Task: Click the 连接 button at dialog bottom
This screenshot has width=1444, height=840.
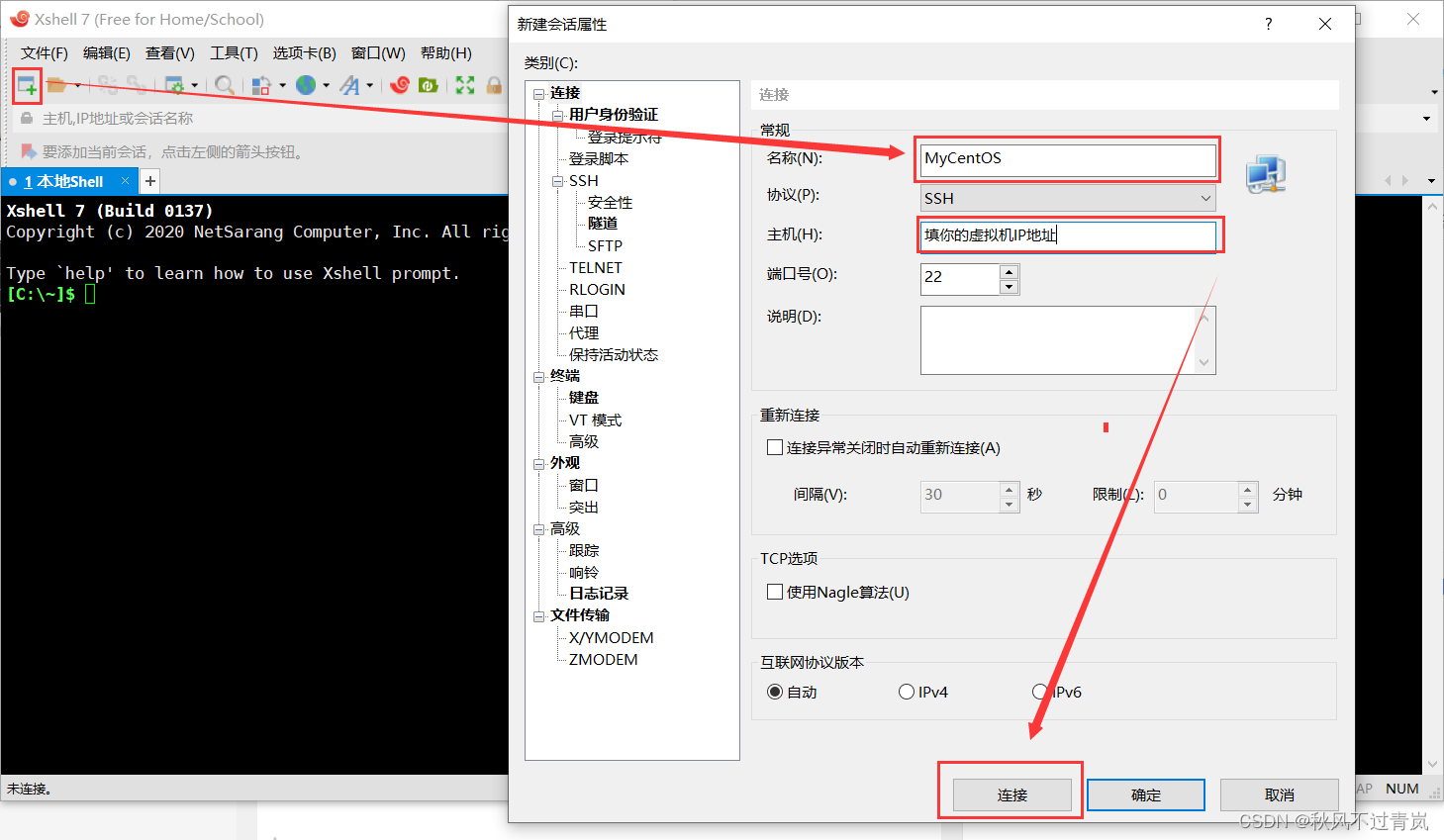Action: click(1011, 794)
